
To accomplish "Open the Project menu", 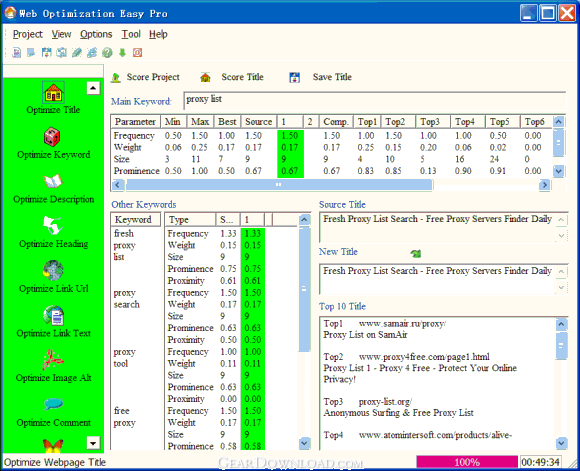I will (x=28, y=34).
